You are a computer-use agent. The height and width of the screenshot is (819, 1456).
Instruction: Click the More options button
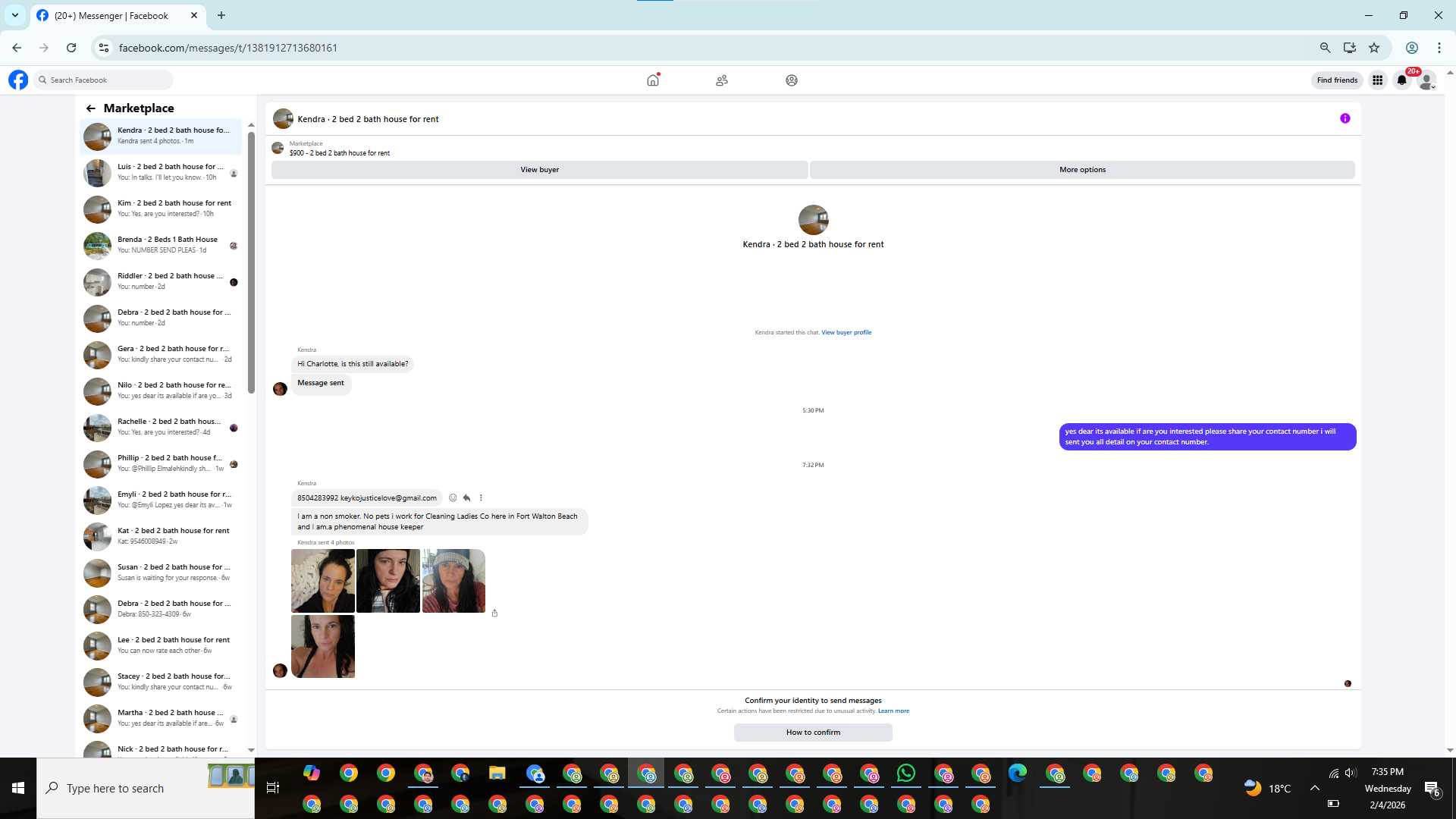point(1082,170)
